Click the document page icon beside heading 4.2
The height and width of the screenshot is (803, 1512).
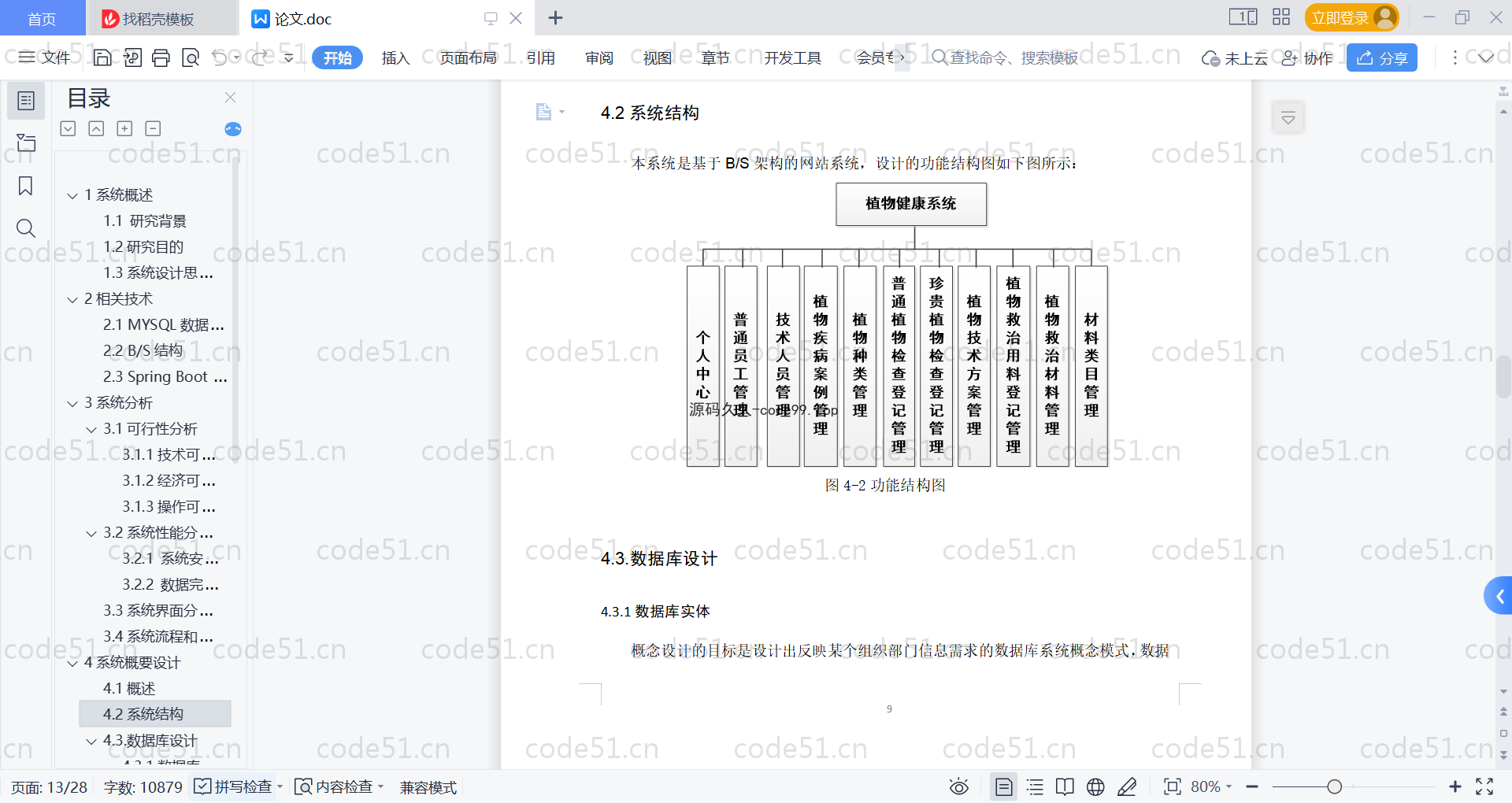coord(543,112)
